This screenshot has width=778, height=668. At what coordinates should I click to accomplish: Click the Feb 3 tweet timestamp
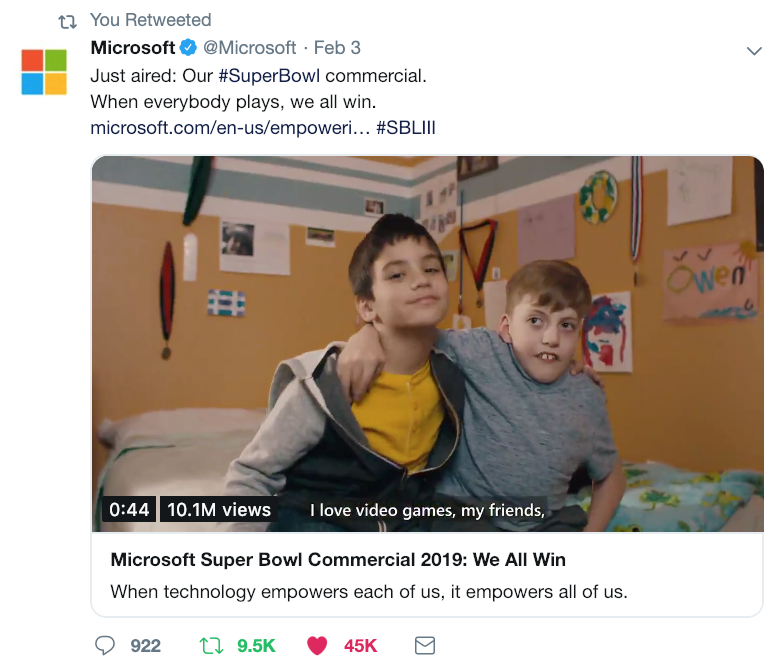click(x=337, y=48)
